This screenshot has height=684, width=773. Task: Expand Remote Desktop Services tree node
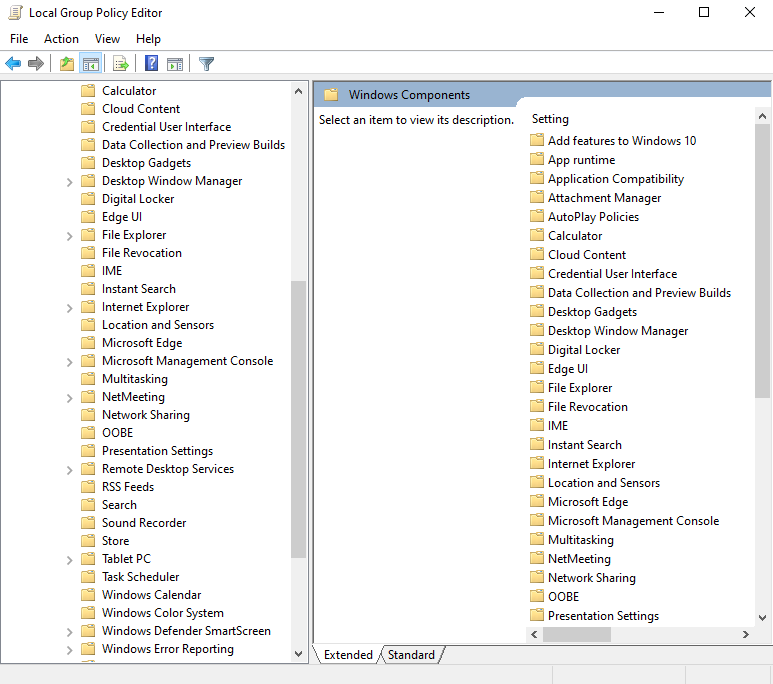pyautogui.click(x=70, y=470)
